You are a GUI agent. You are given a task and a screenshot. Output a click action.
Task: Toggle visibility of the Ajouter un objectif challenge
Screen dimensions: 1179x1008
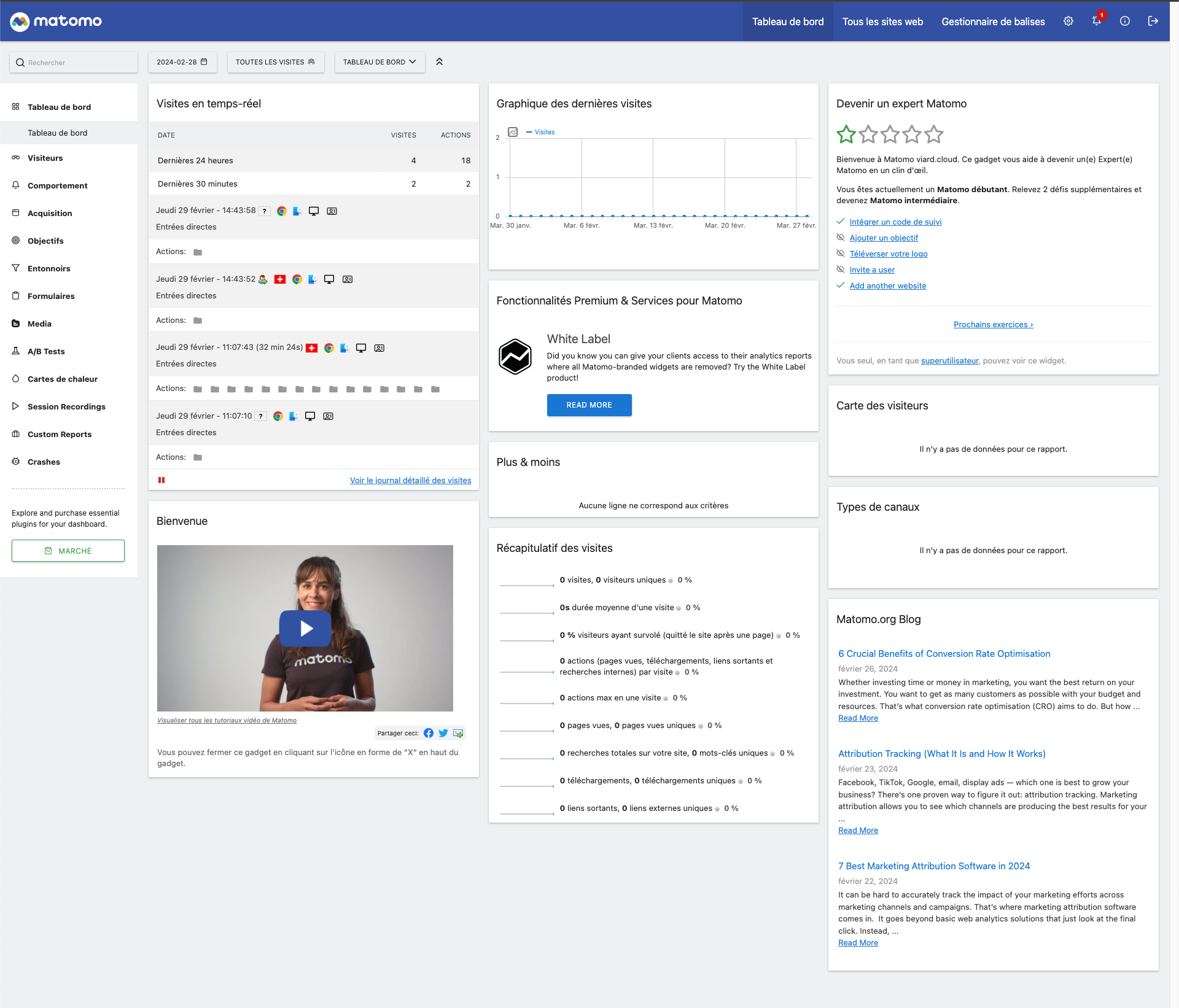(840, 238)
